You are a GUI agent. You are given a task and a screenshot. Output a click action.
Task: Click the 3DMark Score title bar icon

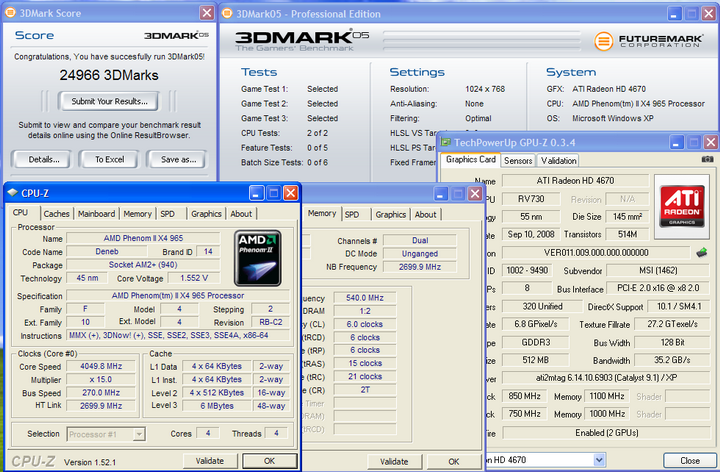10,13
